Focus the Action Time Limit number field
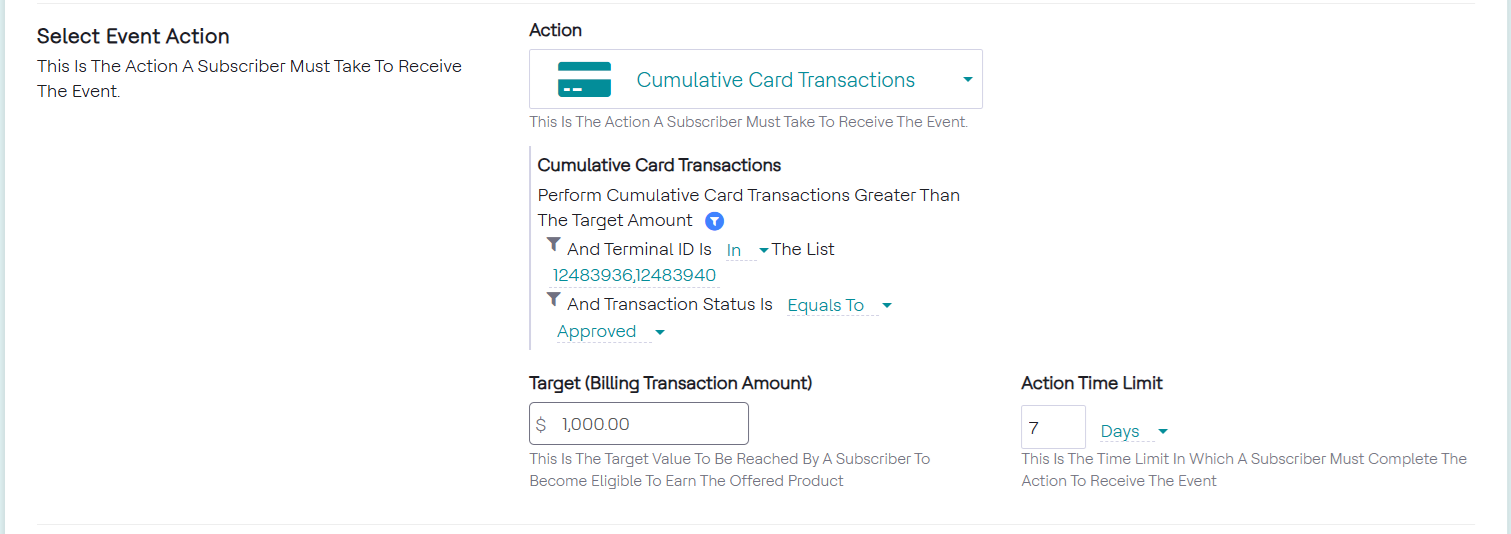 1052,428
